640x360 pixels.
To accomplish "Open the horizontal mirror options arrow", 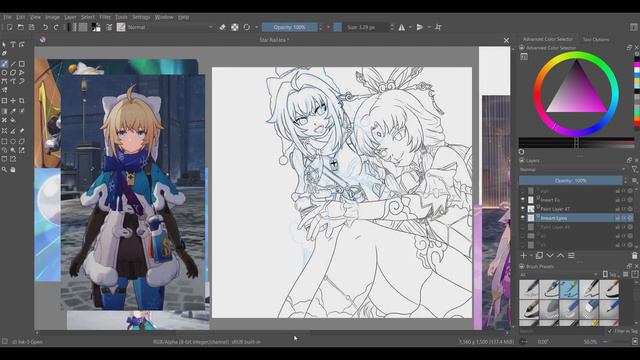I will 410,27.
